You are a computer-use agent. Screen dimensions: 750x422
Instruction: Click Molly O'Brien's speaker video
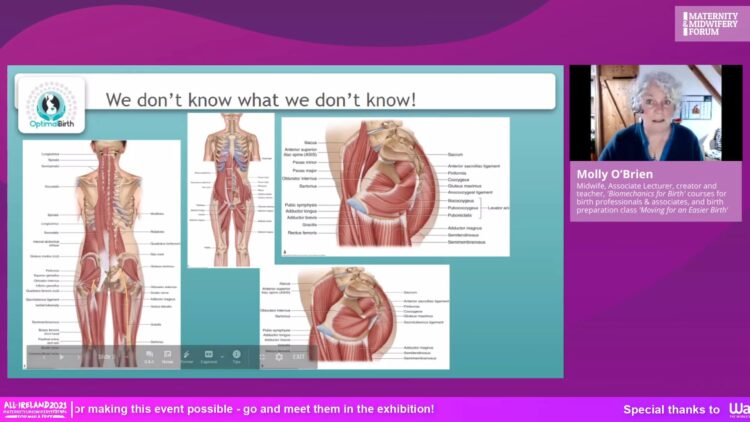coord(656,112)
